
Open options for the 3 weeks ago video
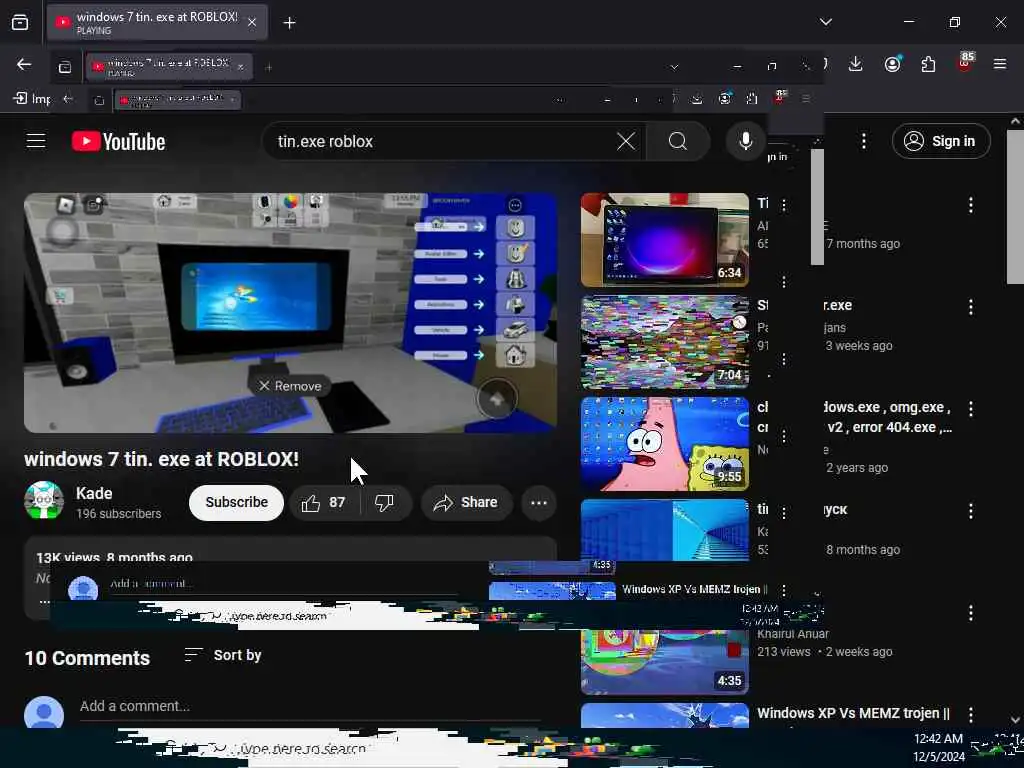[x=970, y=307]
